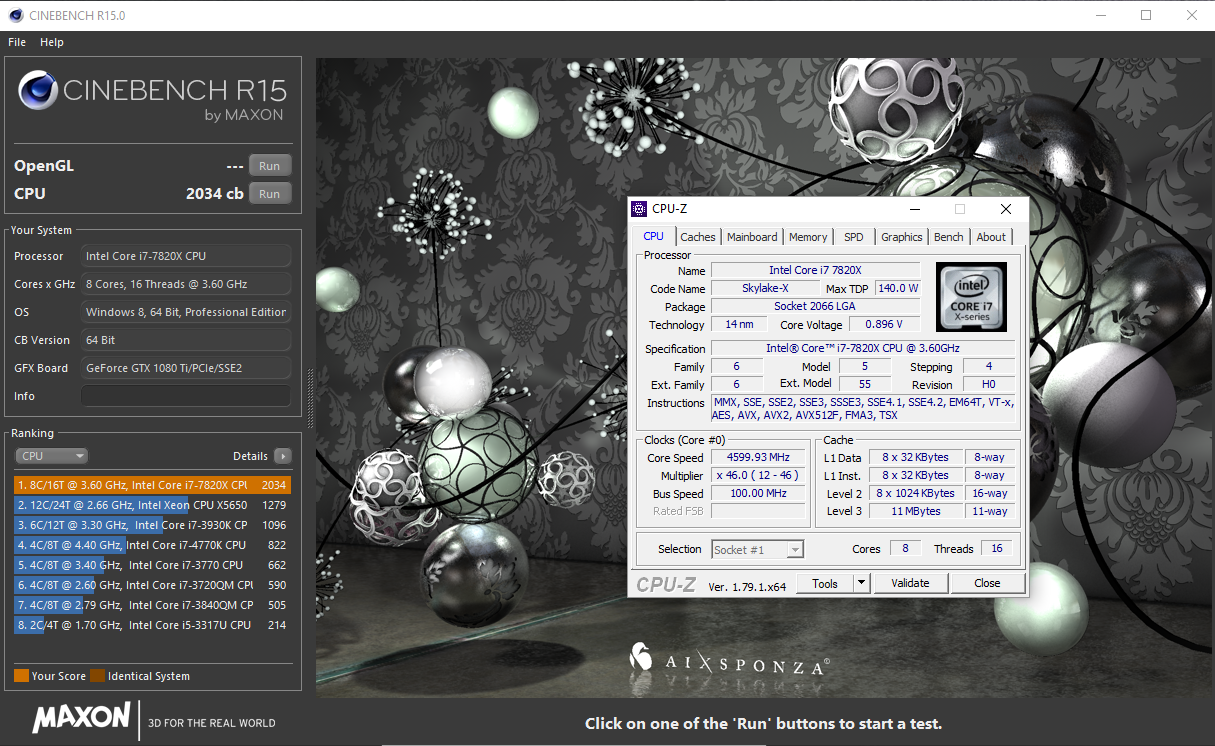
Task: Select the i7-4770K ranking row
Action: coord(153,545)
